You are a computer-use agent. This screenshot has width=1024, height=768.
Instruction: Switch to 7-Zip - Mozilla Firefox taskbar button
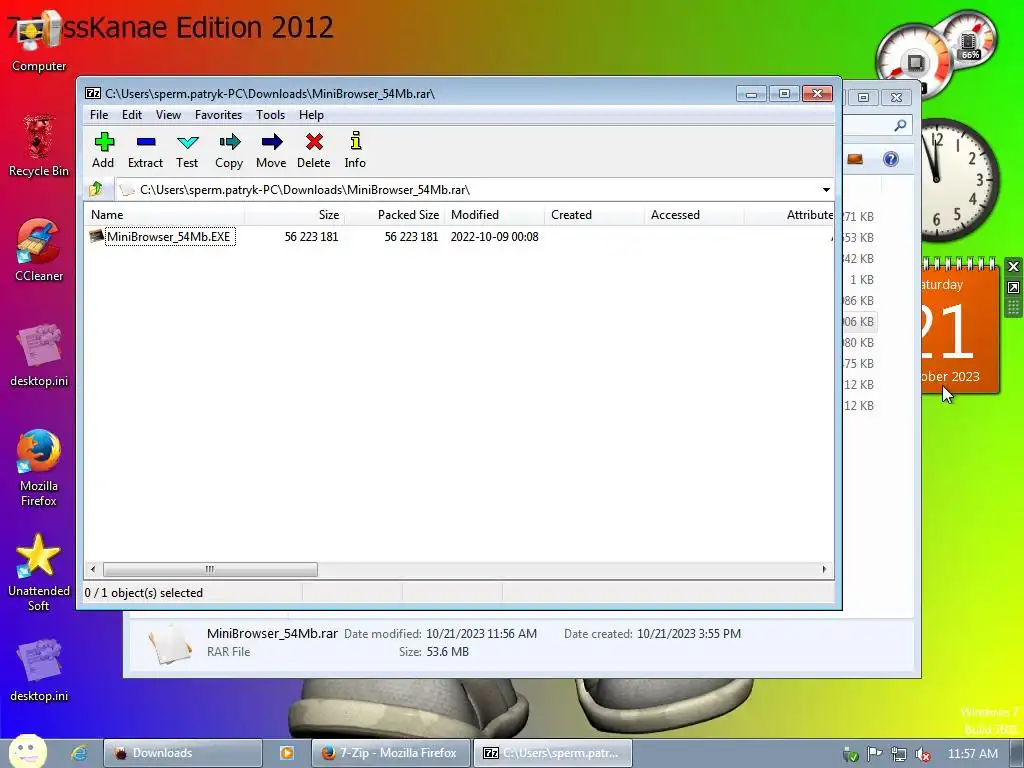pyautogui.click(x=391, y=753)
